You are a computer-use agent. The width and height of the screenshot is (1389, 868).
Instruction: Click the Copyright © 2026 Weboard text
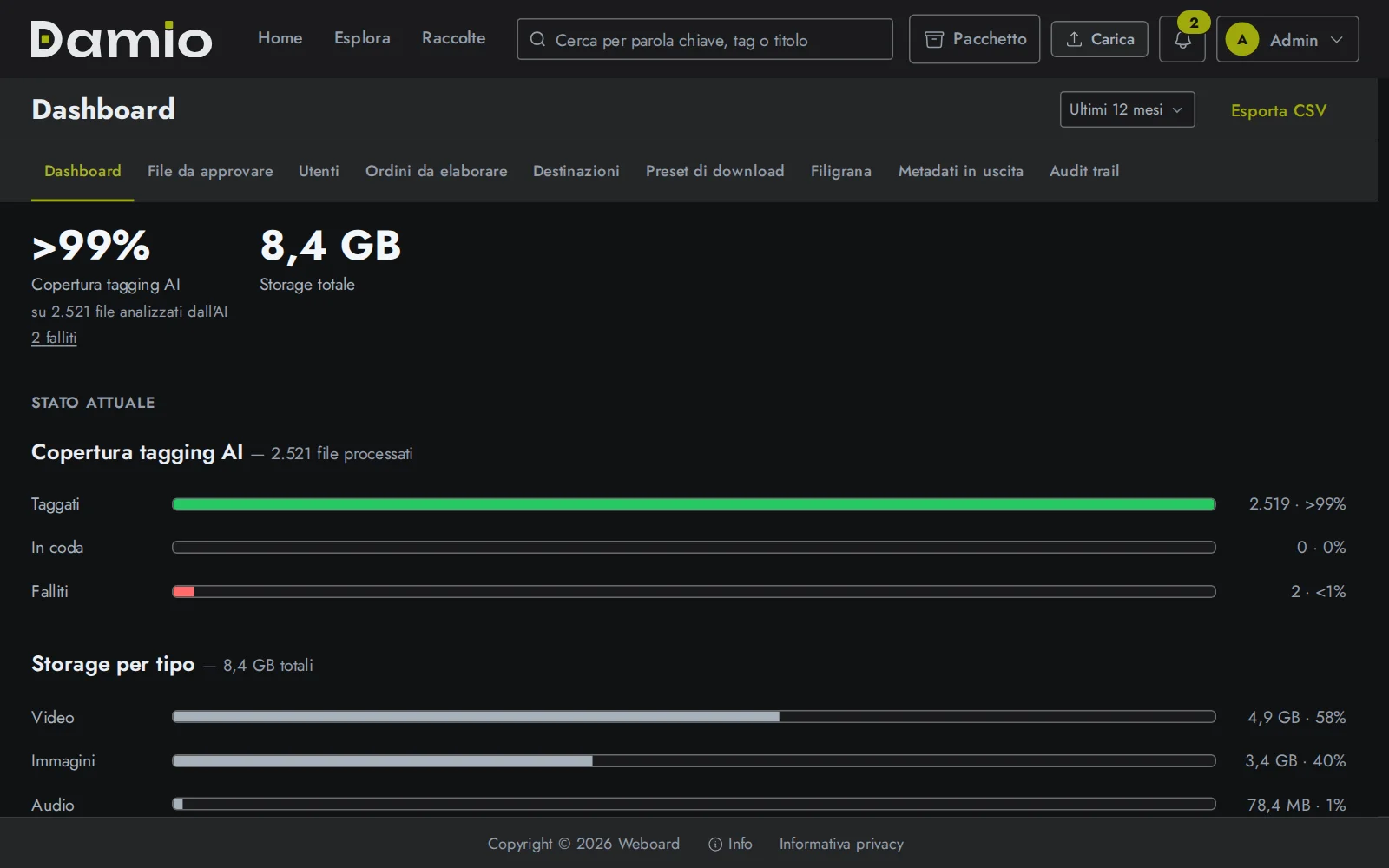pyautogui.click(x=583, y=844)
